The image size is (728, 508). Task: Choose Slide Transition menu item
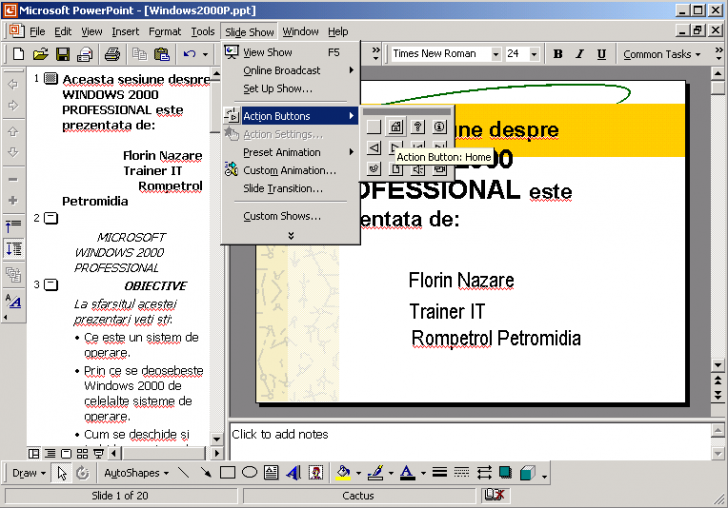tap(291, 188)
